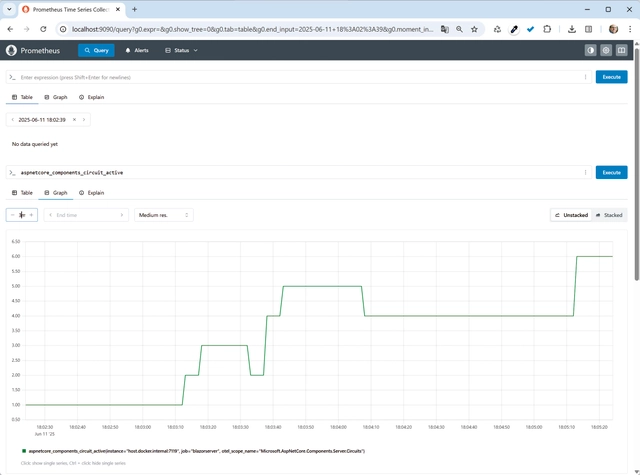
Task: Open the browser extensions puzzle icon
Action: (547, 29)
